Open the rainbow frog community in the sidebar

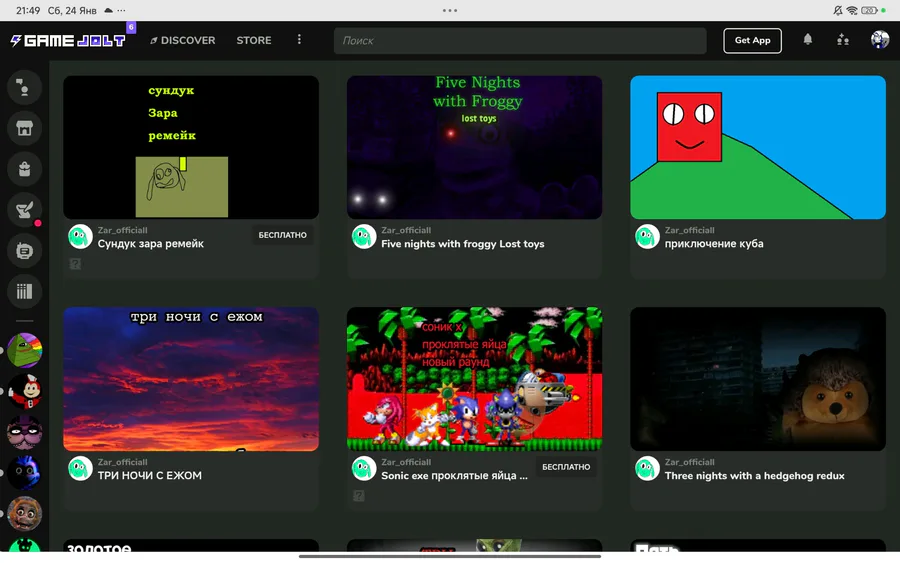(x=24, y=350)
